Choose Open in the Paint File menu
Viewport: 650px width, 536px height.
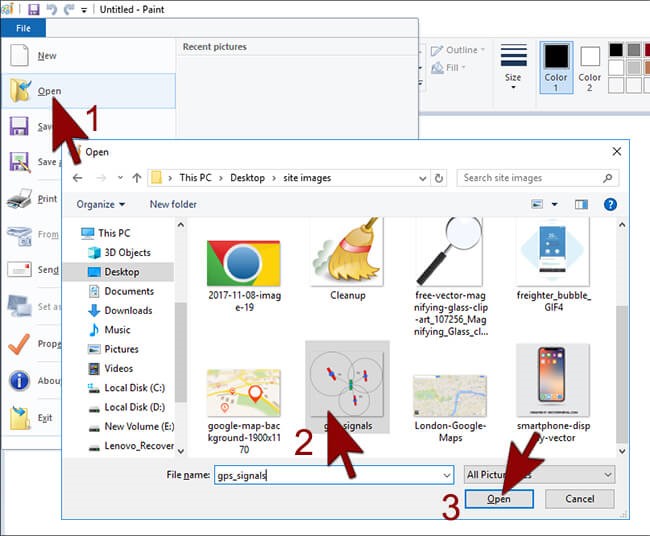coord(89,91)
